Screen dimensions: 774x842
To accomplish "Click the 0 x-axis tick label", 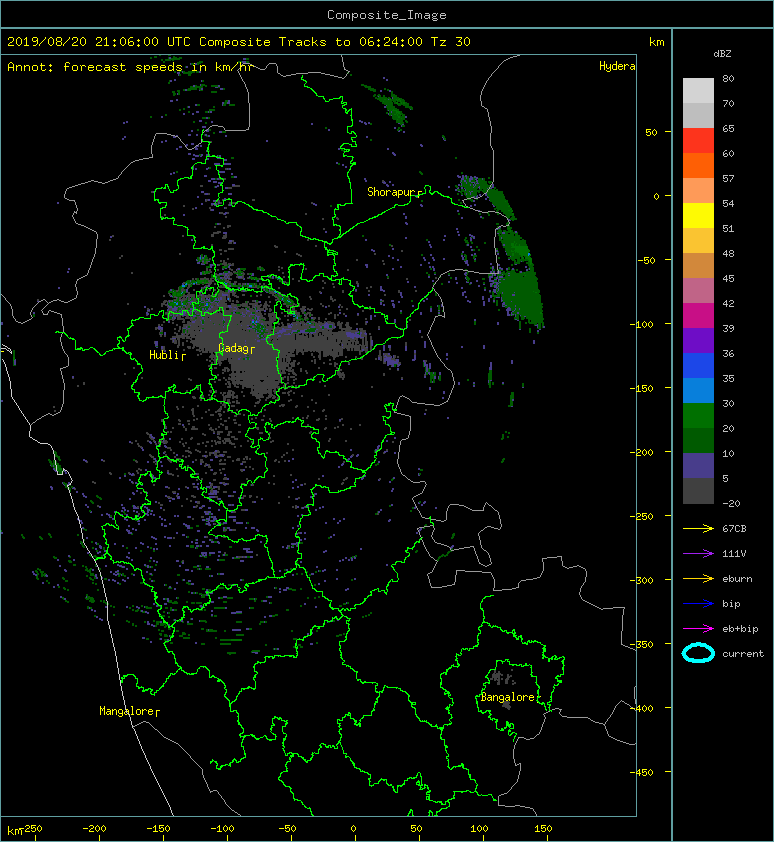I will coord(353,829).
